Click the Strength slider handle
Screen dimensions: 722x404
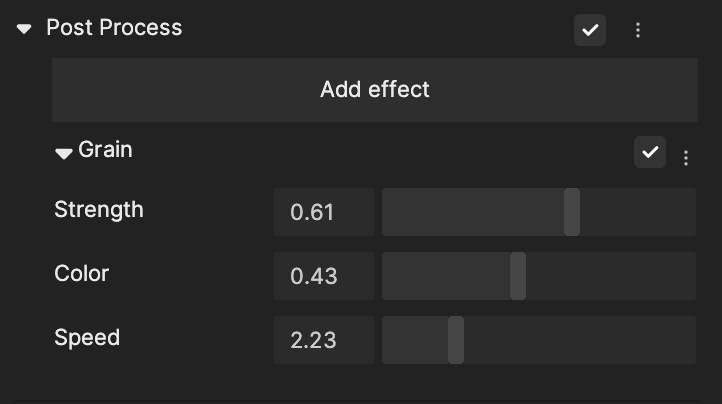pos(572,212)
